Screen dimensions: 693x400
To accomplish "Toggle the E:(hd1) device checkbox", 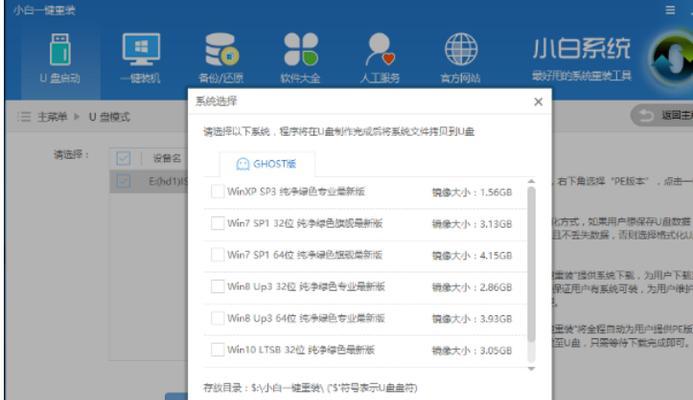I will [123, 181].
